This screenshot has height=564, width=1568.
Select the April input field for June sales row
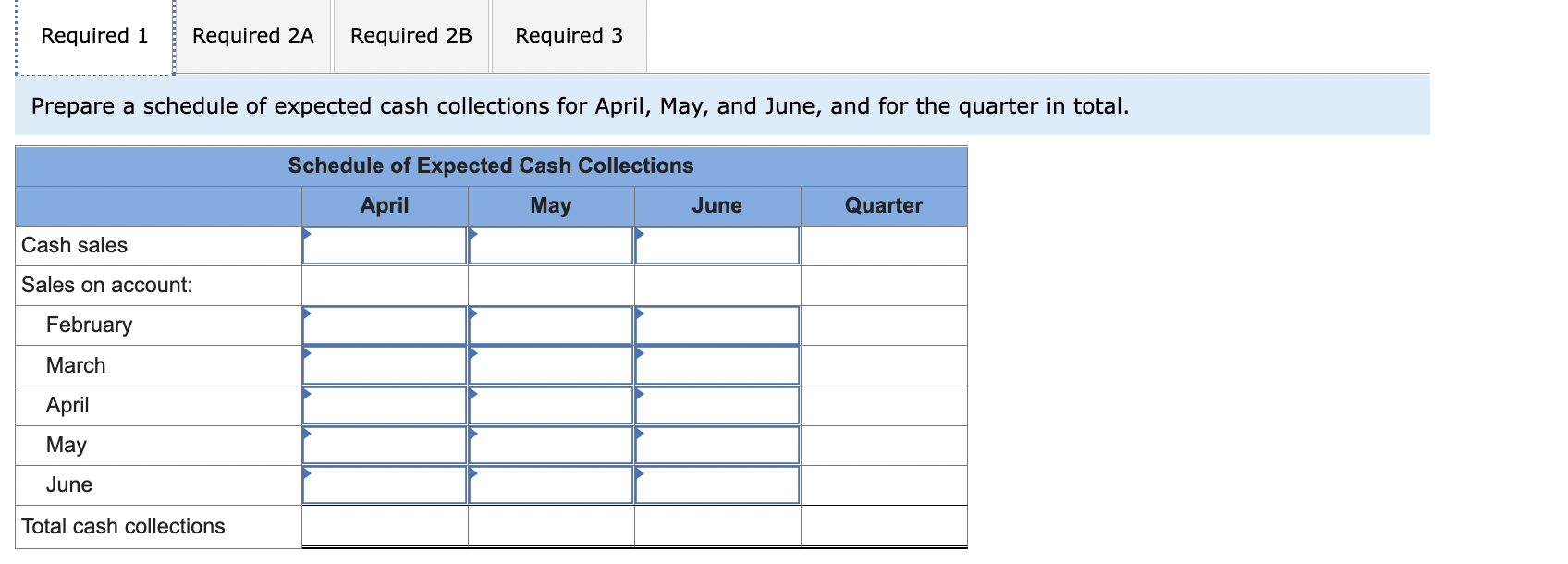click(384, 484)
